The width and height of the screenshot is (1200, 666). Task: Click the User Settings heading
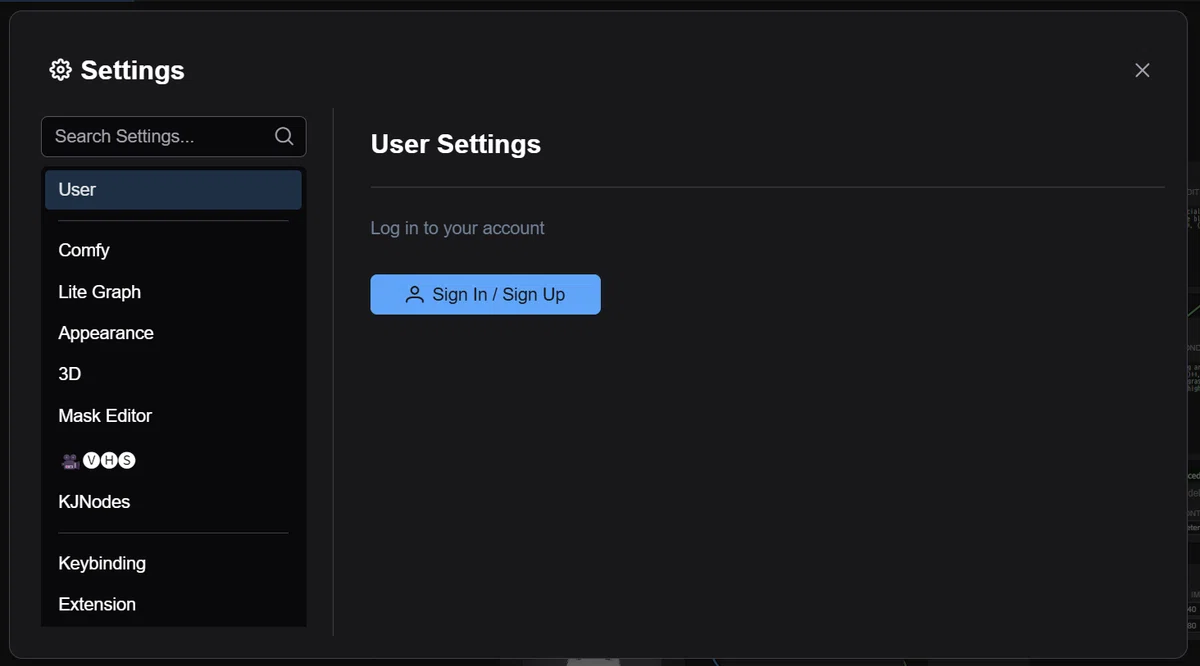coord(455,144)
